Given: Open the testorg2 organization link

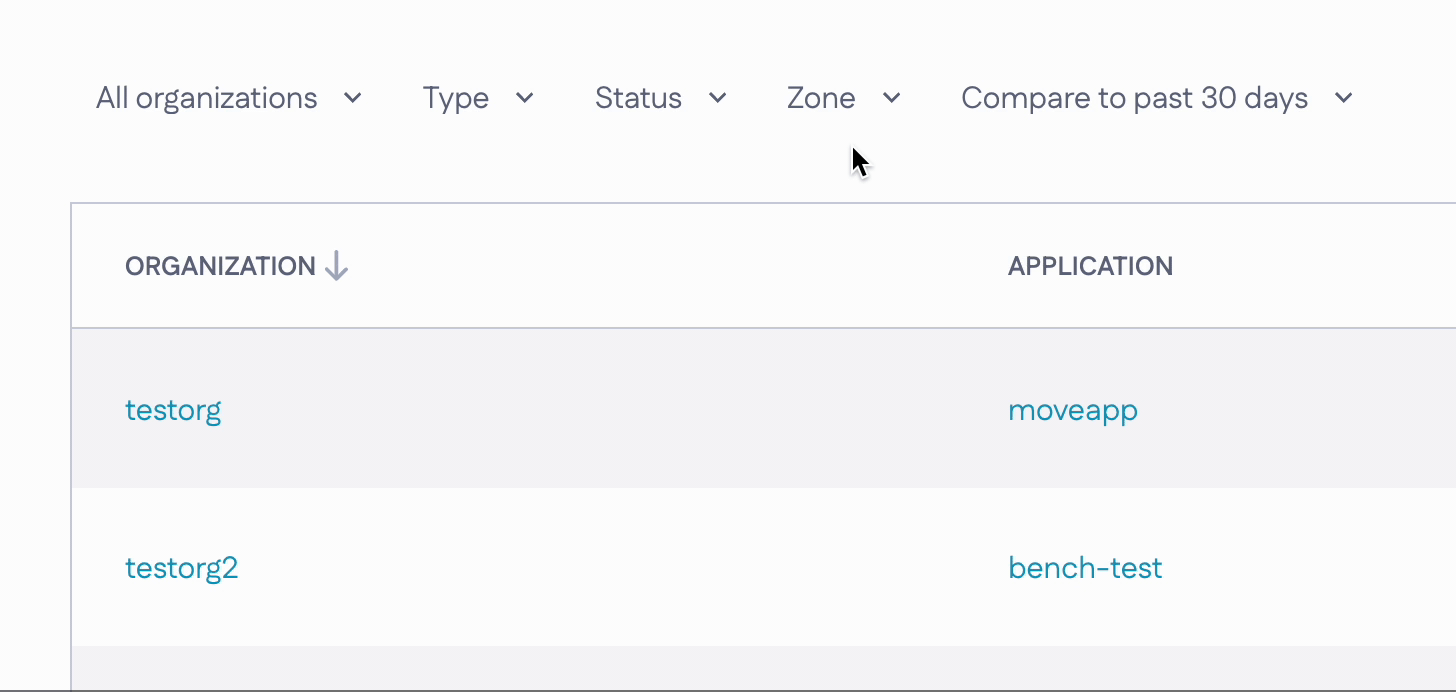Looking at the screenshot, I should pos(181,568).
